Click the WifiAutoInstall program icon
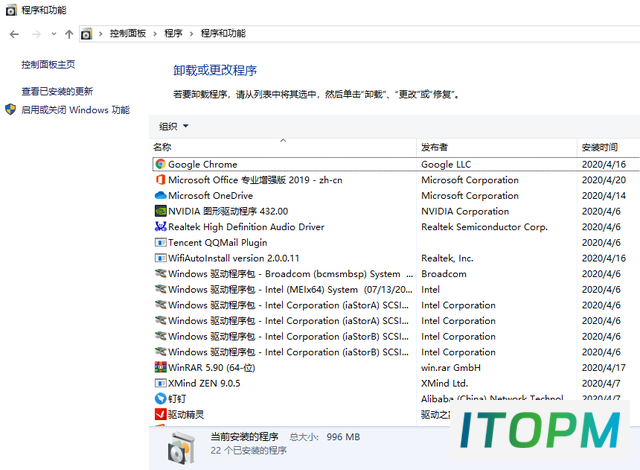This screenshot has height=470, width=640. pos(160,258)
